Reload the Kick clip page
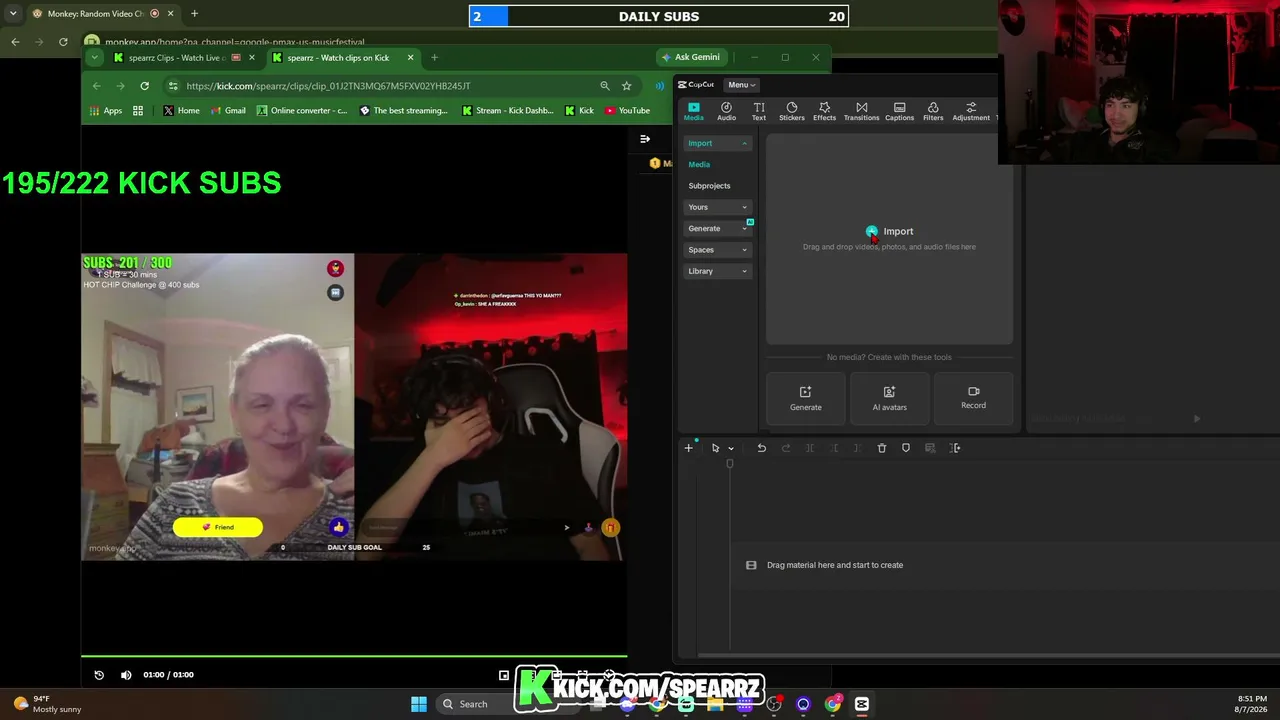Image resolution: width=1280 pixels, height=720 pixels. [145, 86]
